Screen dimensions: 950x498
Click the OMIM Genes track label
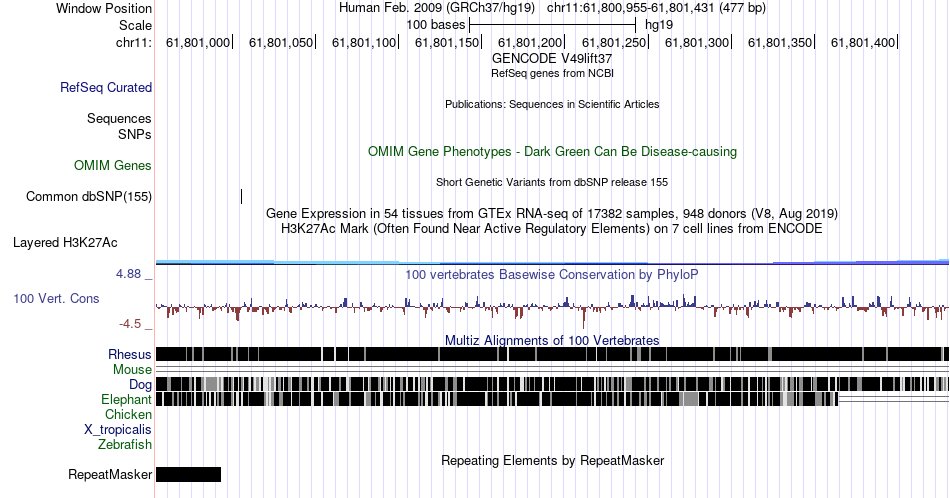click(113, 165)
